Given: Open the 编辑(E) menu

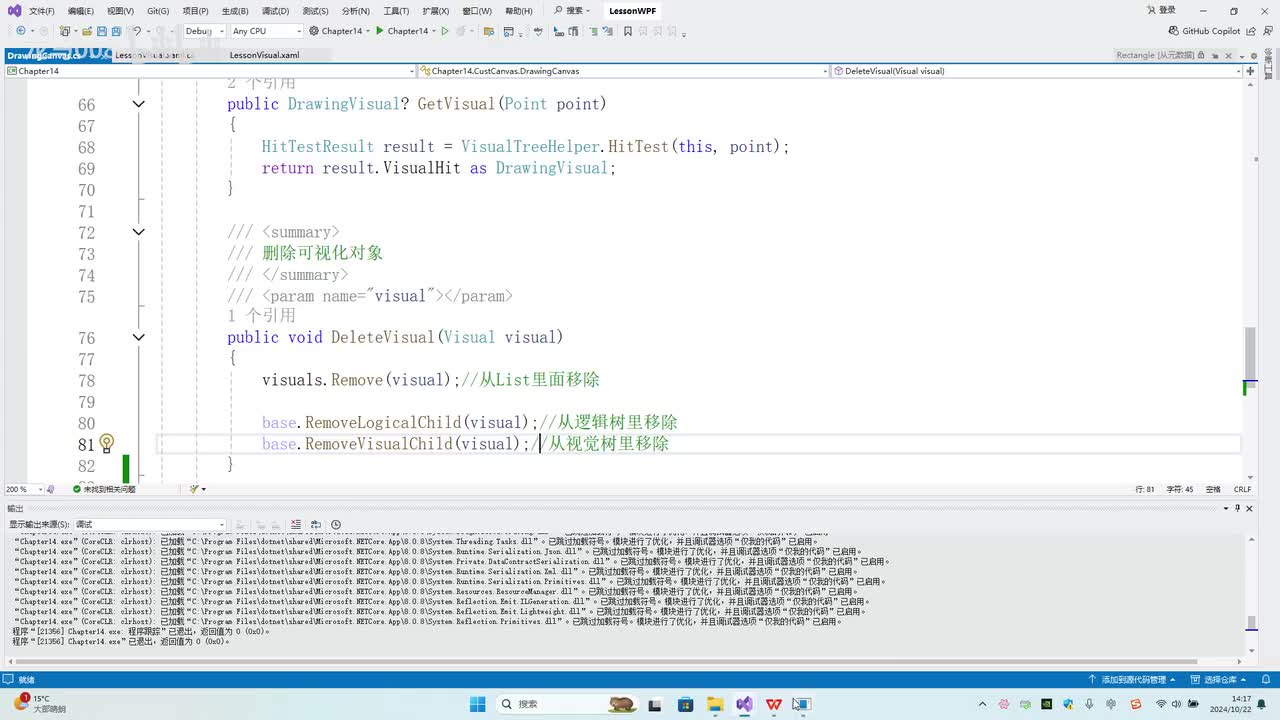Looking at the screenshot, I should tap(81, 11).
